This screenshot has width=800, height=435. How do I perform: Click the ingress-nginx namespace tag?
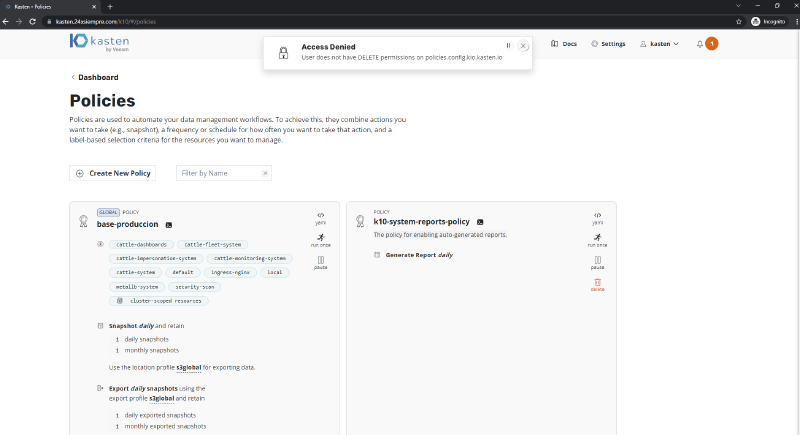pyautogui.click(x=231, y=272)
